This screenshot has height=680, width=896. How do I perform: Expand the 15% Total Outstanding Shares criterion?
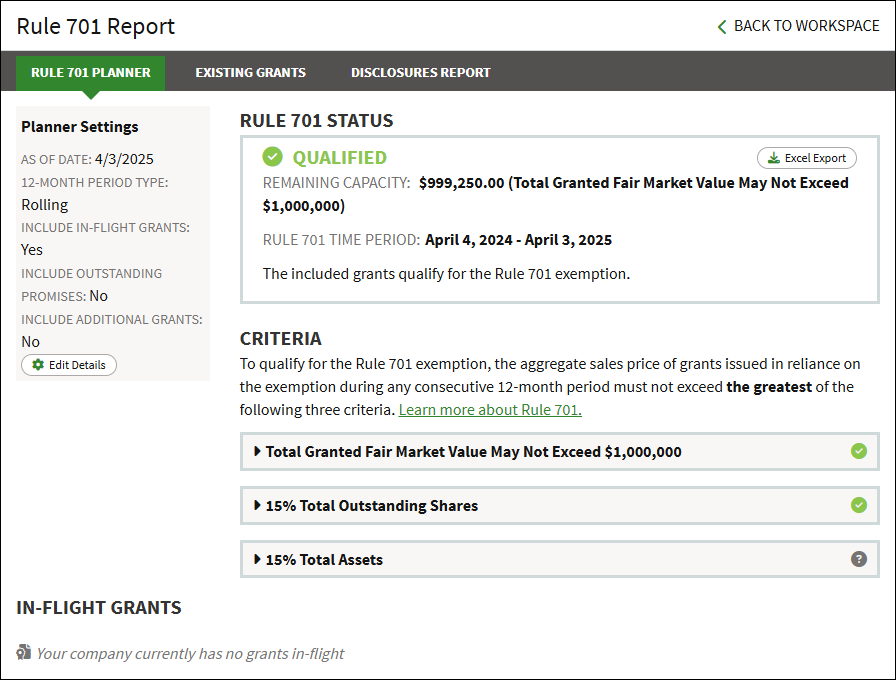(x=559, y=505)
